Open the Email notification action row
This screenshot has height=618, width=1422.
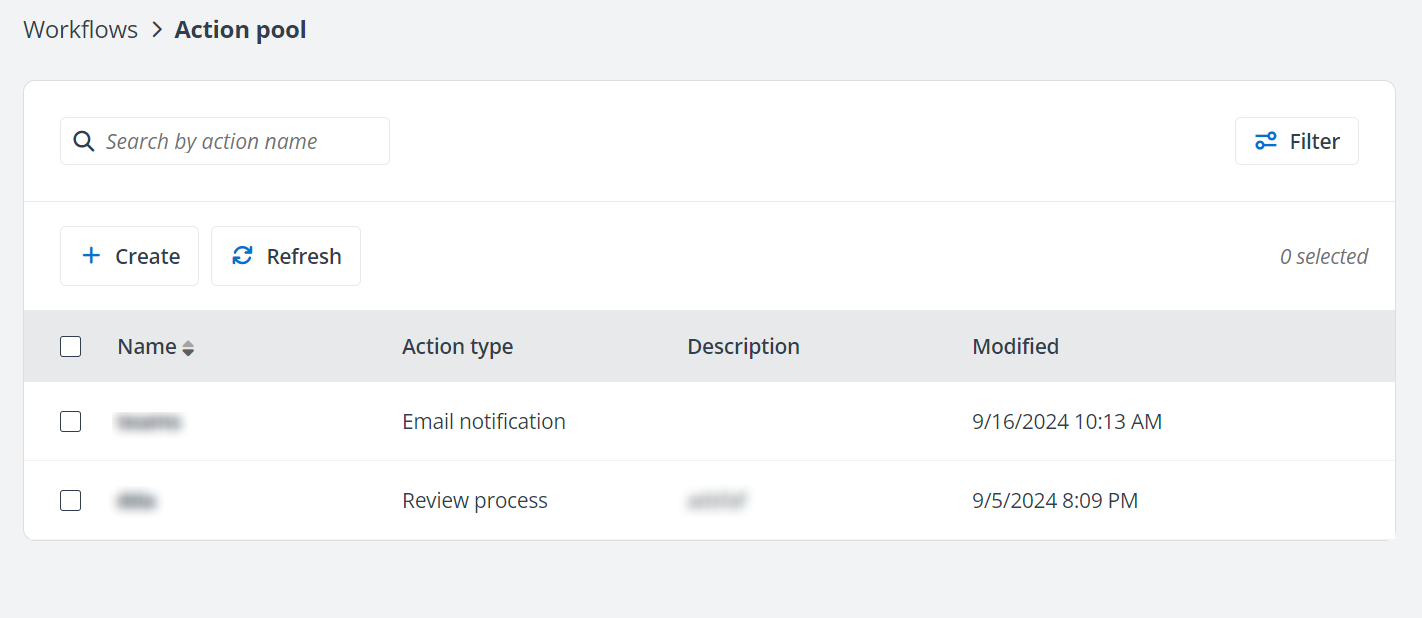tap(483, 422)
